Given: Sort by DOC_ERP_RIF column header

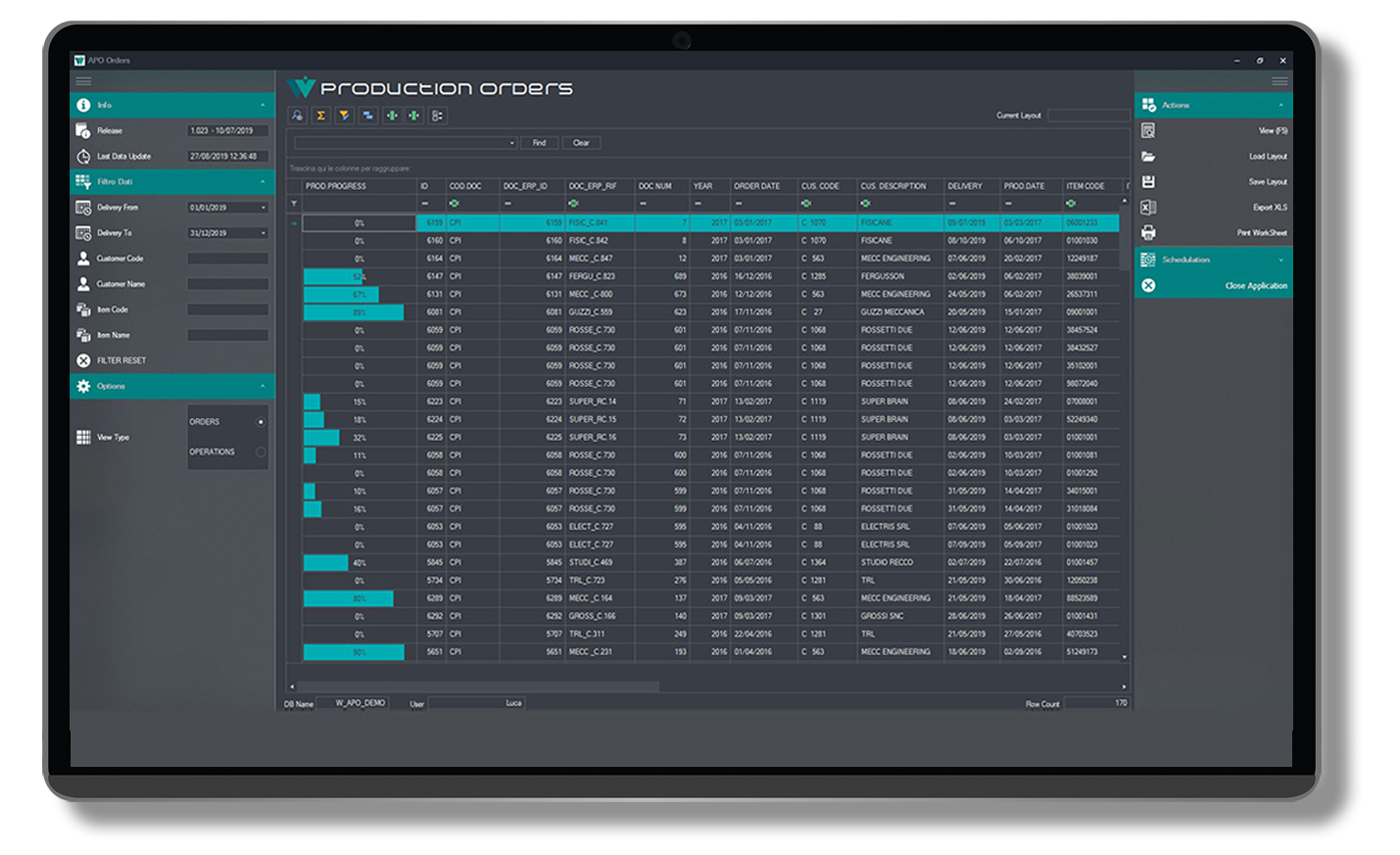Looking at the screenshot, I should [599, 186].
